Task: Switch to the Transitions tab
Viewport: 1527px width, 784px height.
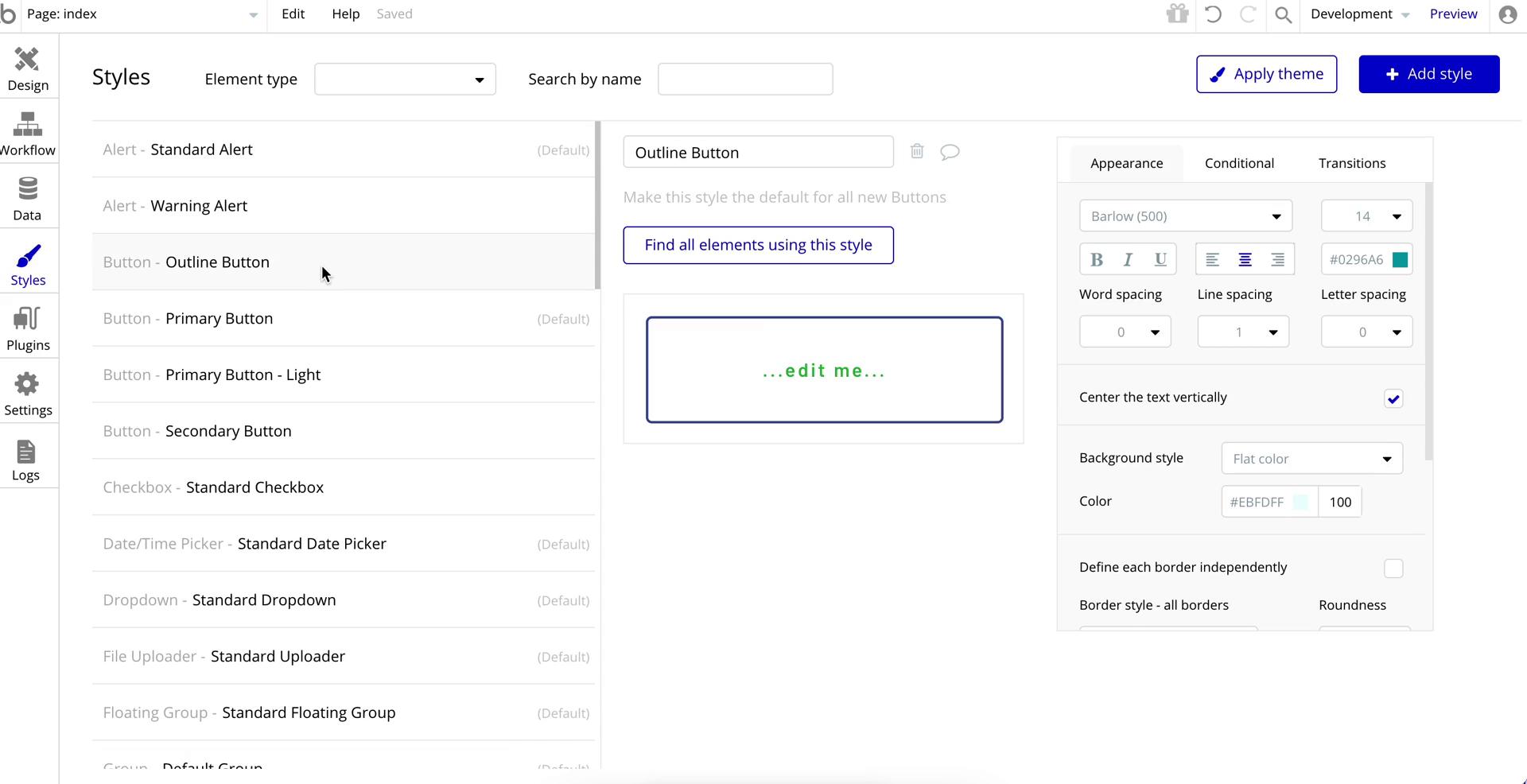Action: tap(1352, 163)
